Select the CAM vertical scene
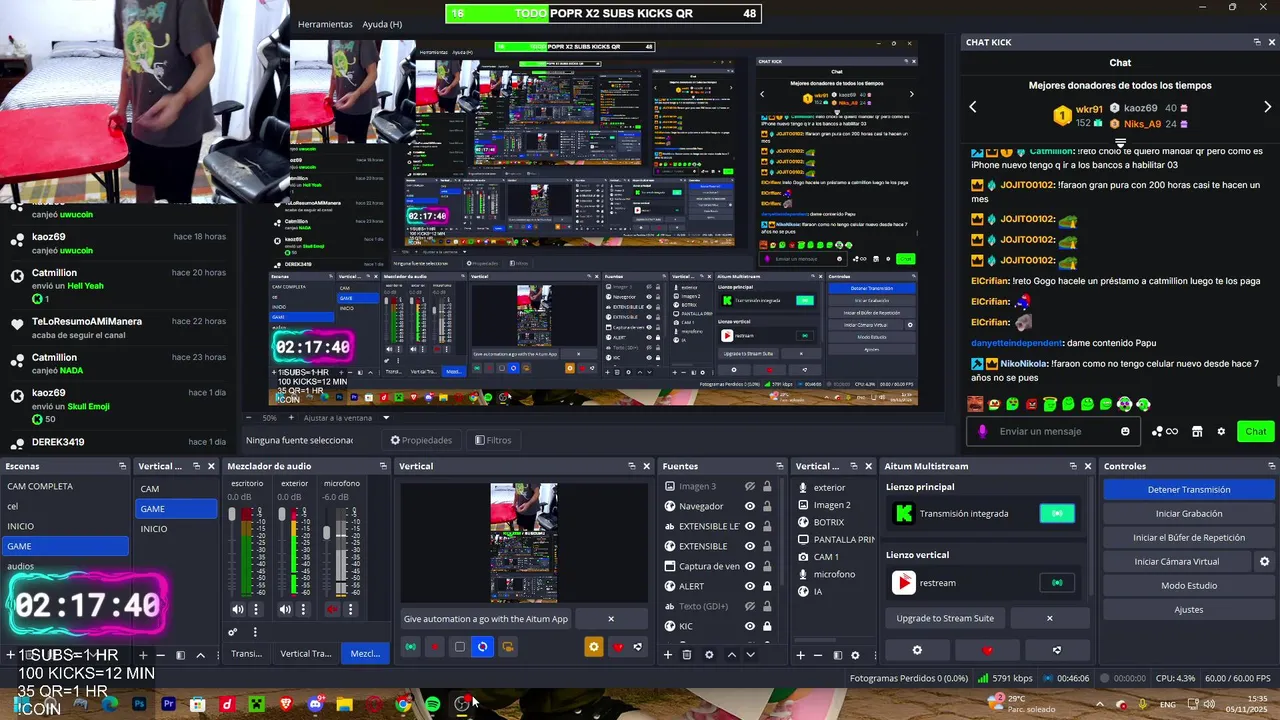This screenshot has height=720, width=1280. [x=176, y=489]
